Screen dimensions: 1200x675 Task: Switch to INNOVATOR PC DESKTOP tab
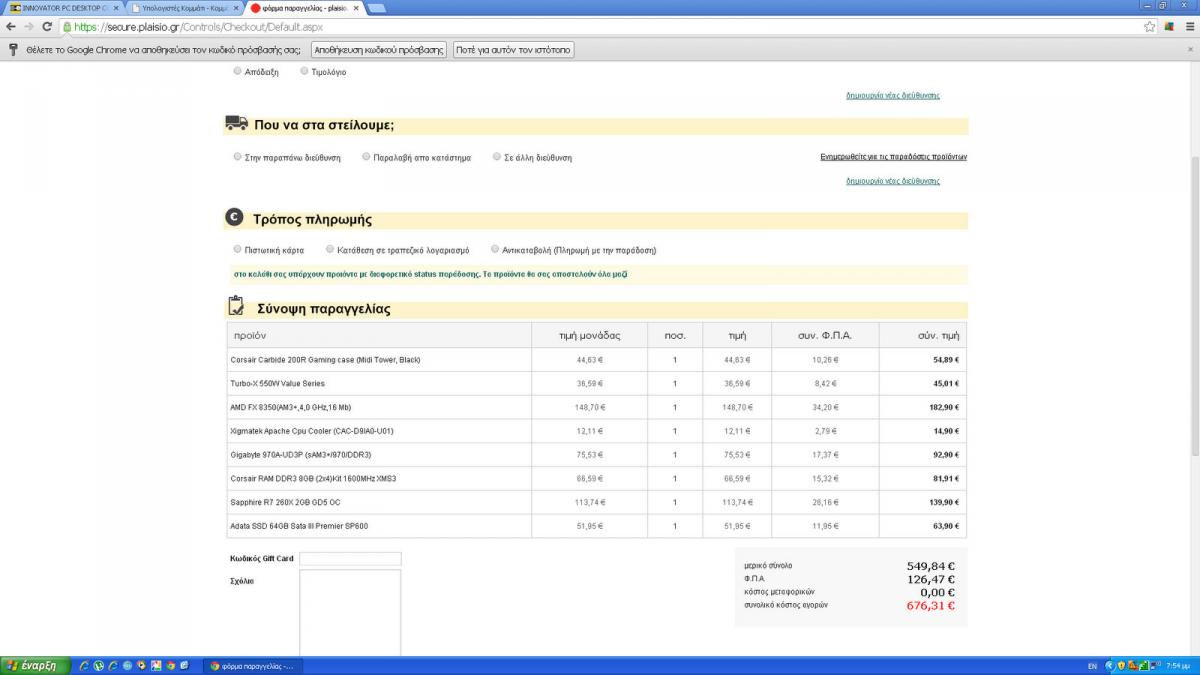pyautogui.click(x=62, y=7)
